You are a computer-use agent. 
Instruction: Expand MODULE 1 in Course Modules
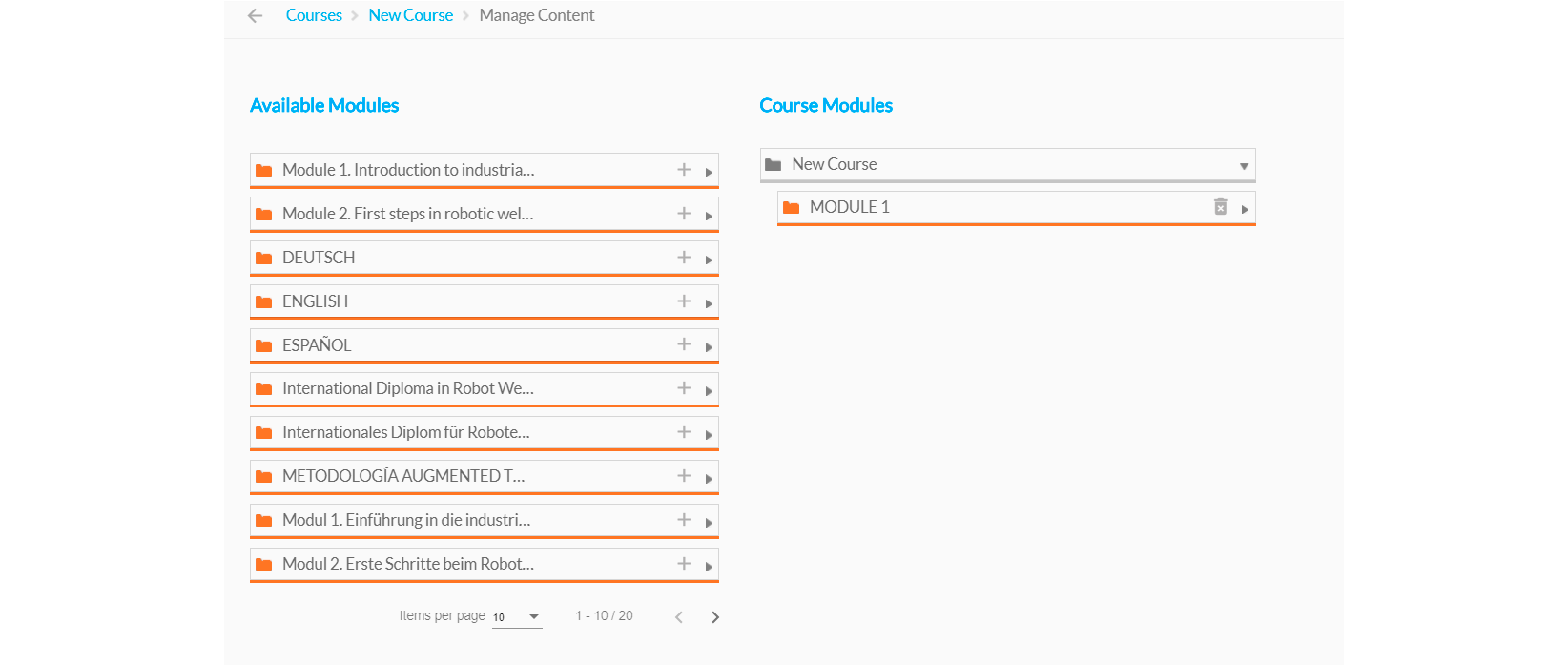pos(1245,209)
